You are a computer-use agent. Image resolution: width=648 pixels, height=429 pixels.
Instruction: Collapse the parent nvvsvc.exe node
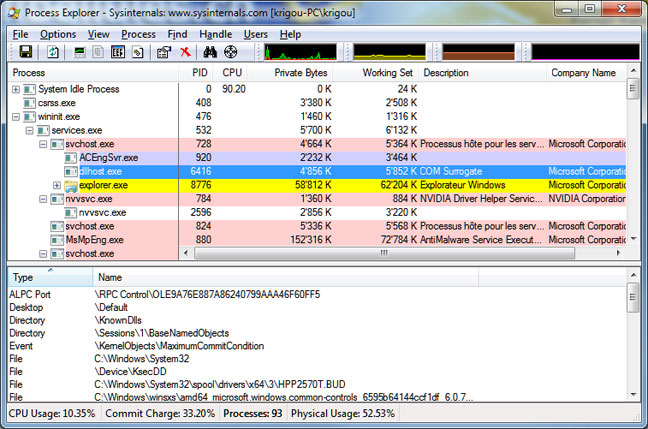click(43, 199)
